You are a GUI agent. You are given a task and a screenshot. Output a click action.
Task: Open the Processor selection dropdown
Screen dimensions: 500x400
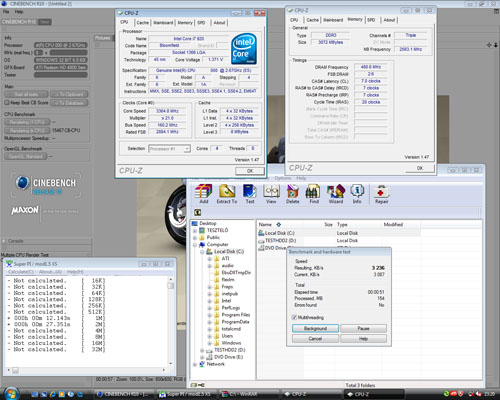point(169,149)
